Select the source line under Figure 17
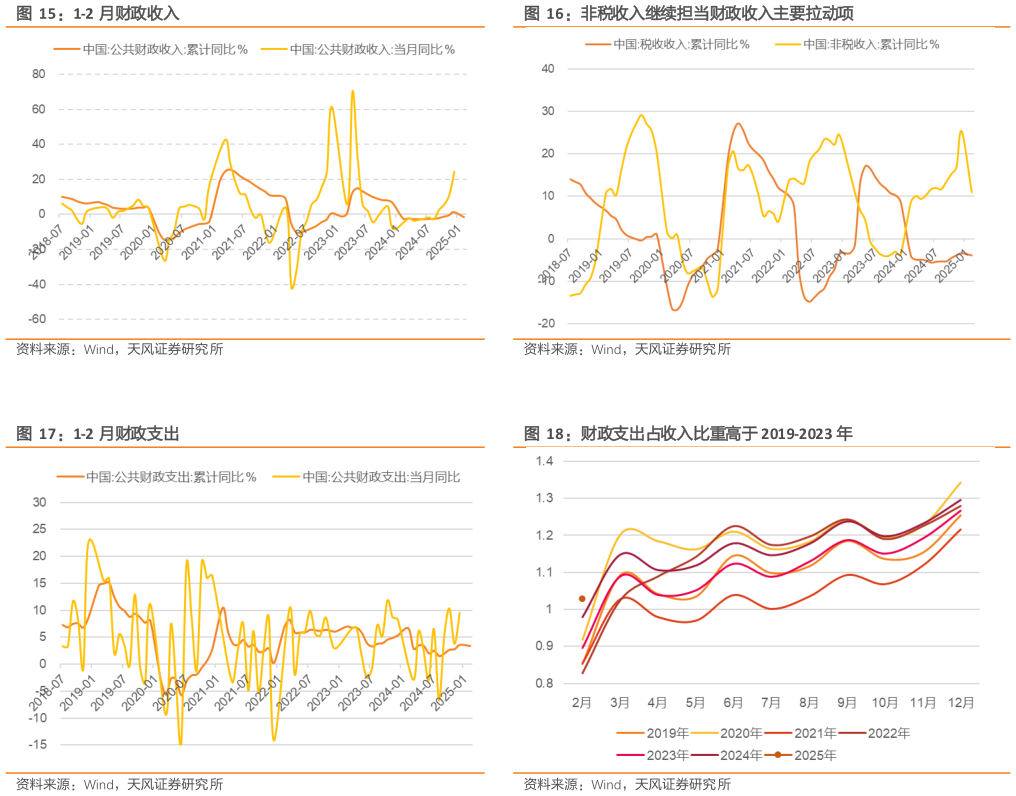 click(x=119, y=784)
